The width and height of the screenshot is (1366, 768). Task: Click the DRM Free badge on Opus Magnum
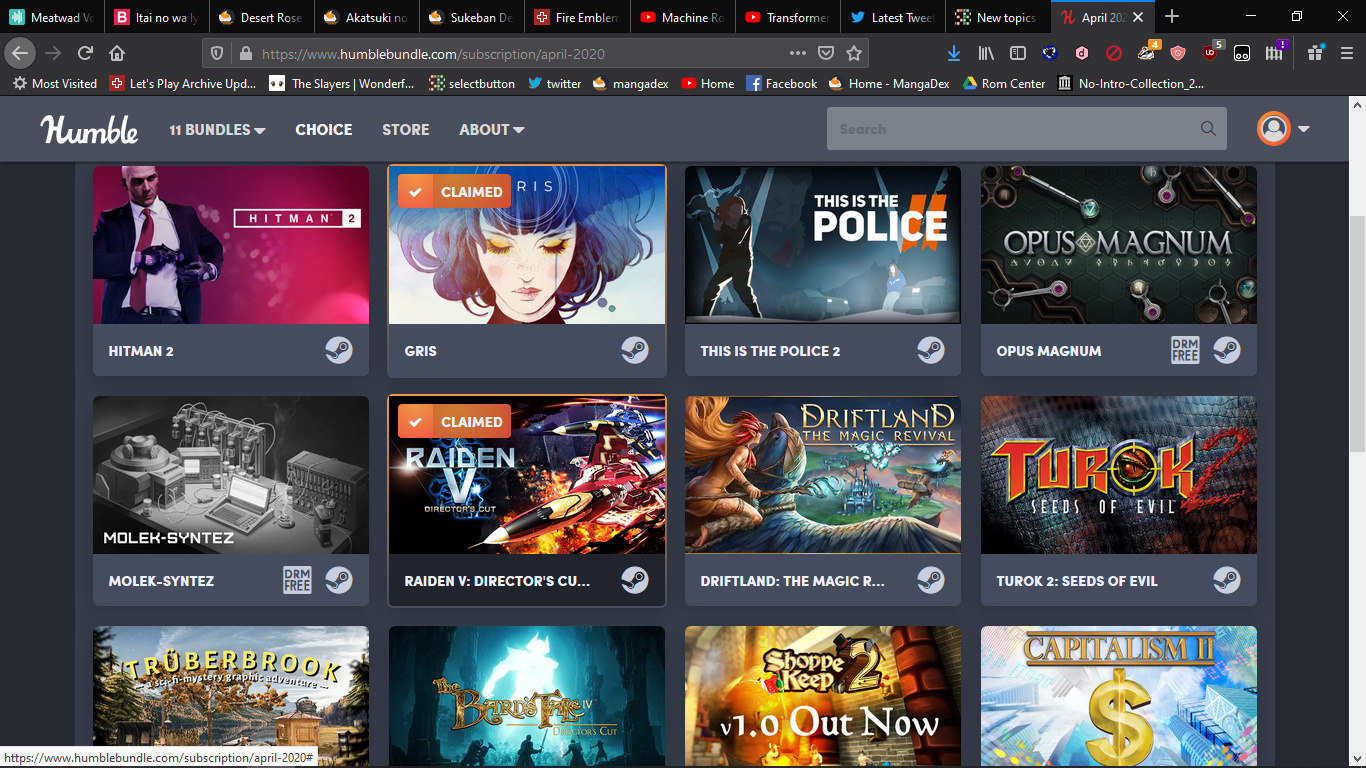tap(1185, 351)
